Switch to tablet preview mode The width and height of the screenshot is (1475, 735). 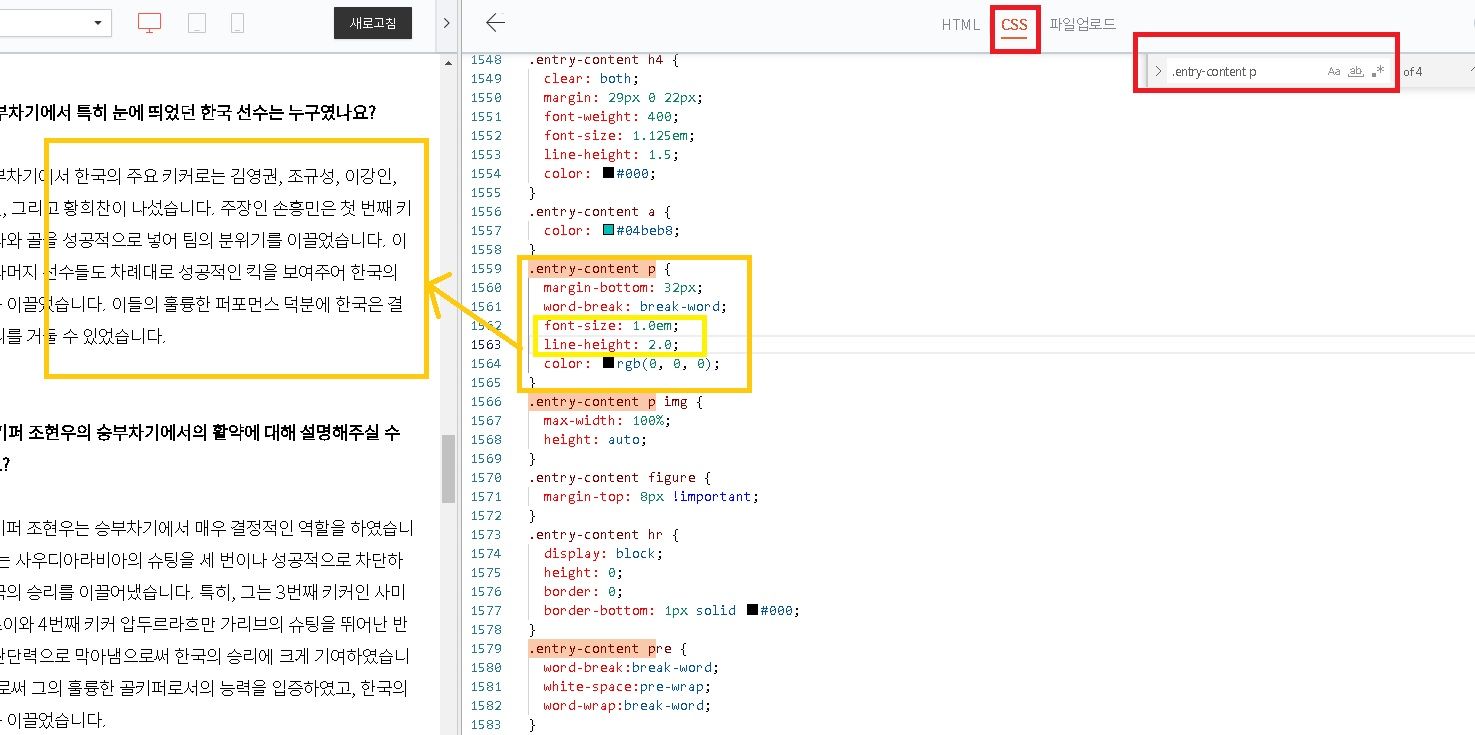(196, 22)
